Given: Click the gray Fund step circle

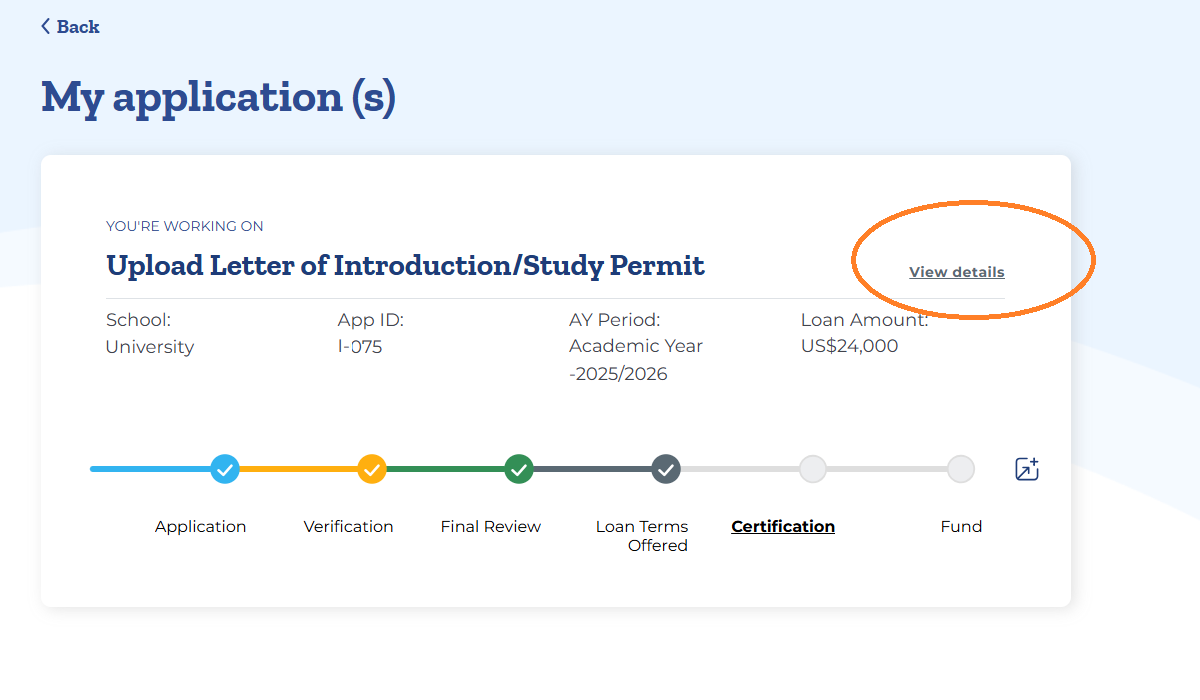Looking at the screenshot, I should click(961, 469).
